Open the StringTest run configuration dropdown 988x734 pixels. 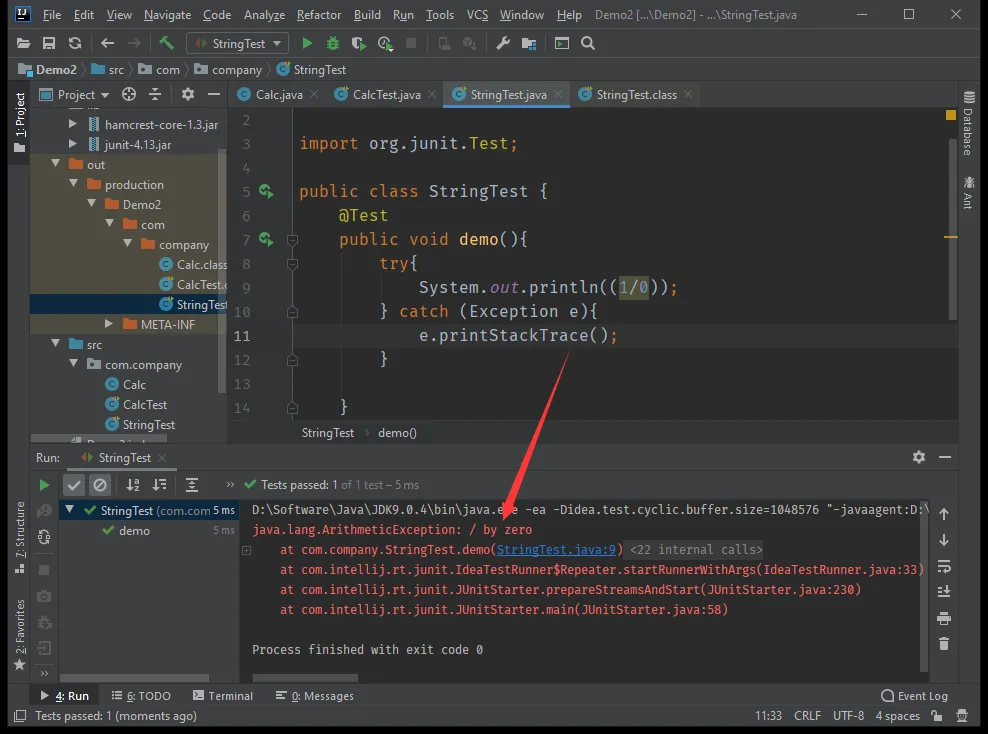pos(237,43)
